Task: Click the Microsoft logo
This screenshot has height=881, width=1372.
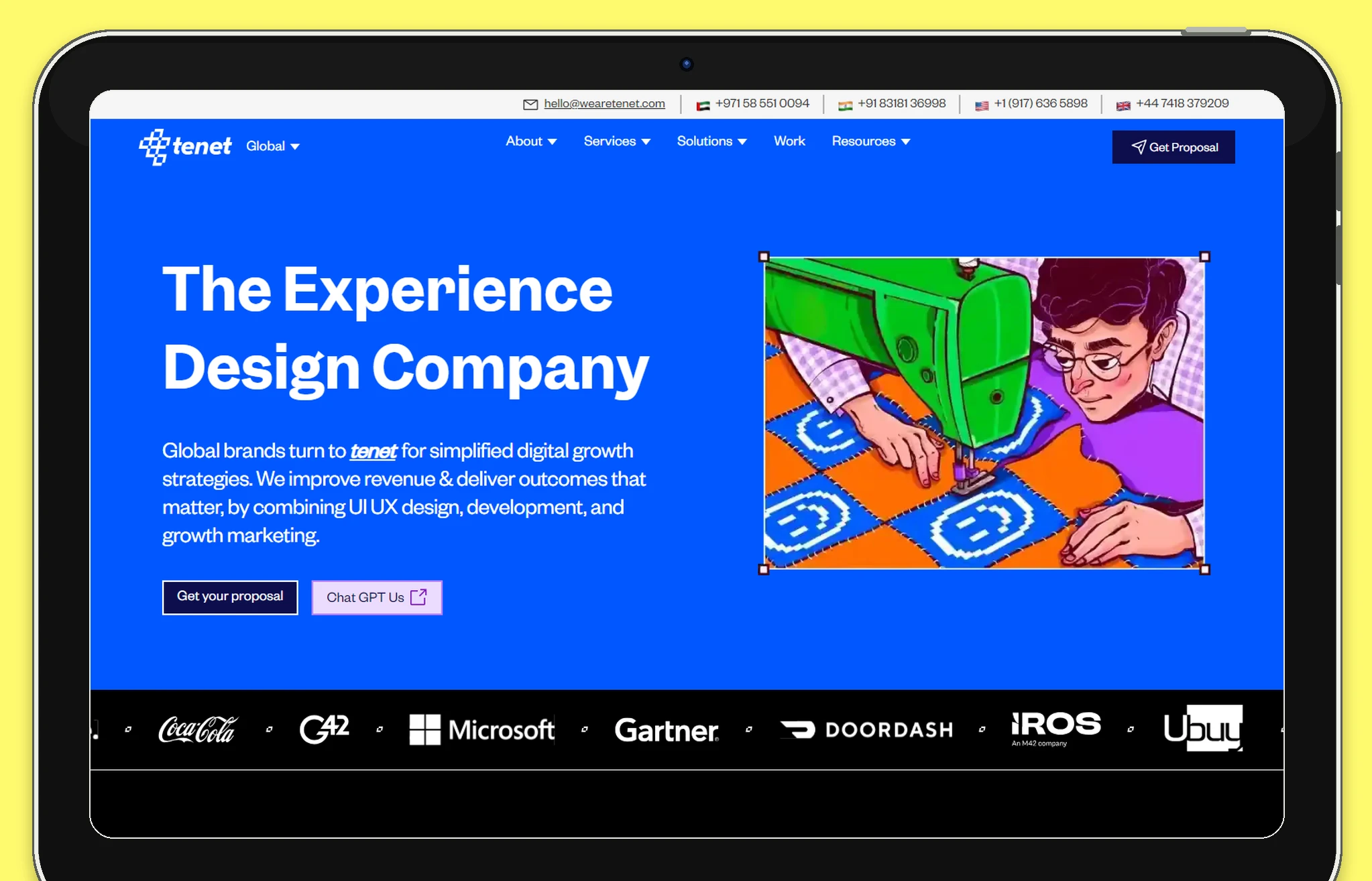Action: tap(482, 729)
